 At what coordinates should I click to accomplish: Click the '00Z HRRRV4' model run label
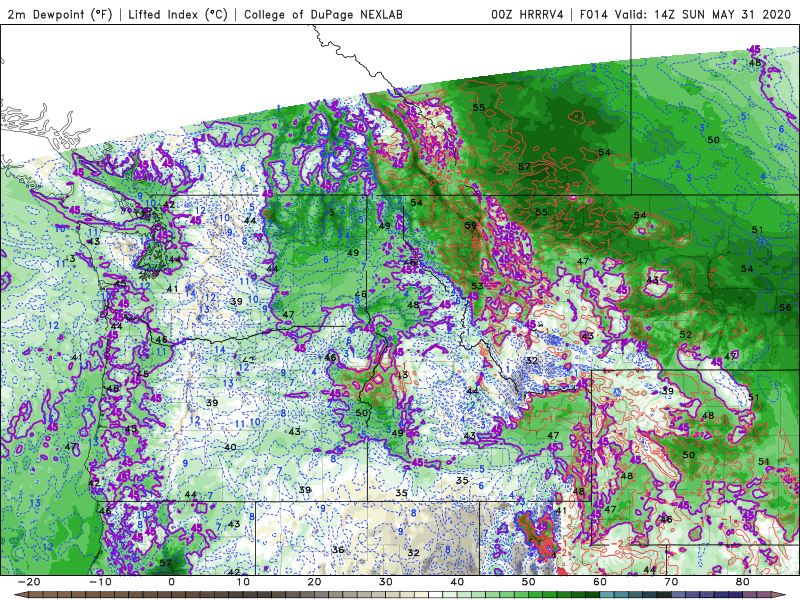tap(527, 14)
